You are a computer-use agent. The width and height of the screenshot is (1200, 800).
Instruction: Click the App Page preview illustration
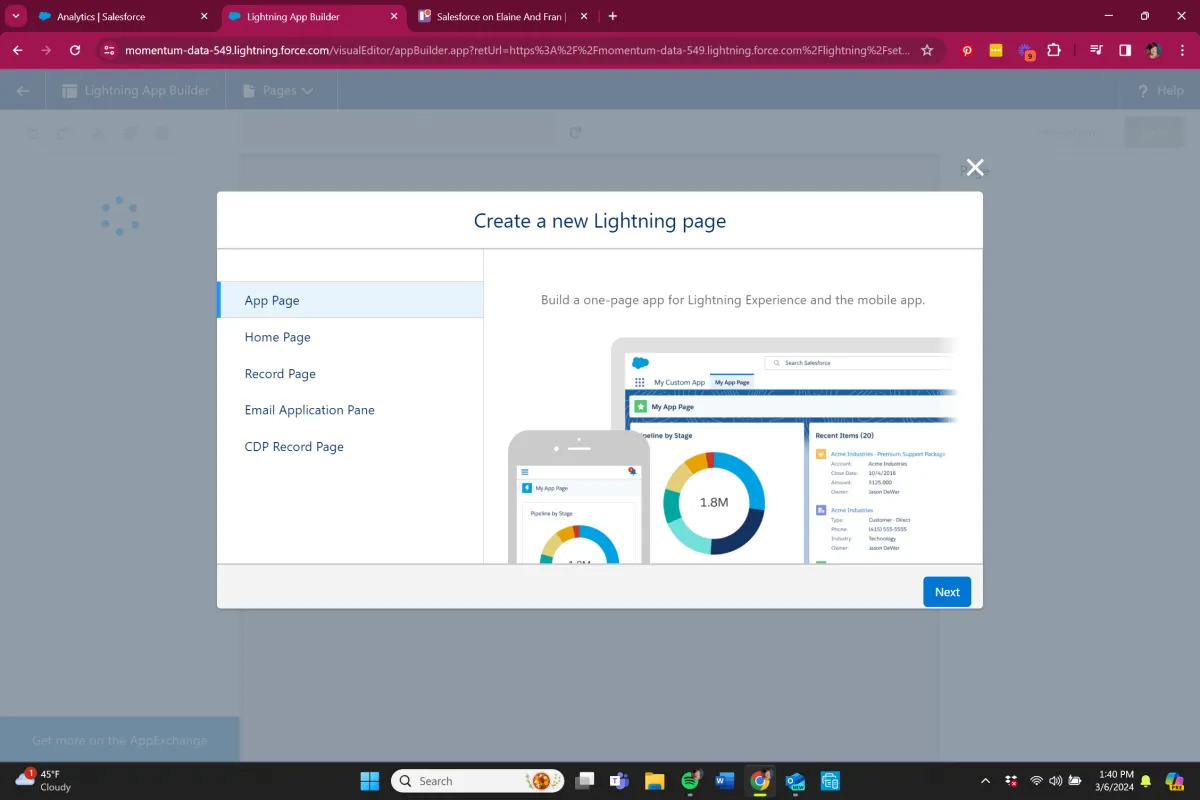point(732,450)
